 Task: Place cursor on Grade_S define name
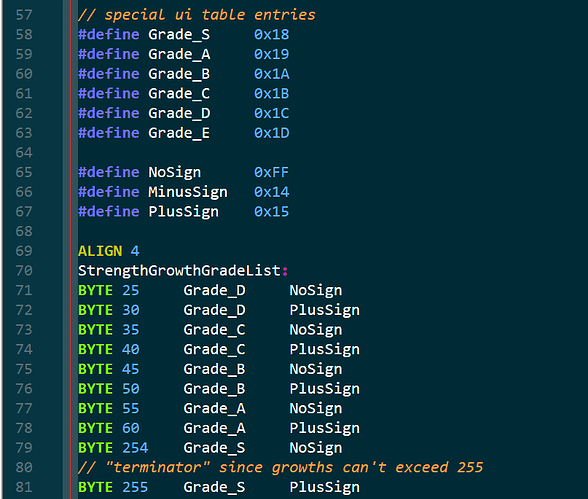[x=179, y=34]
